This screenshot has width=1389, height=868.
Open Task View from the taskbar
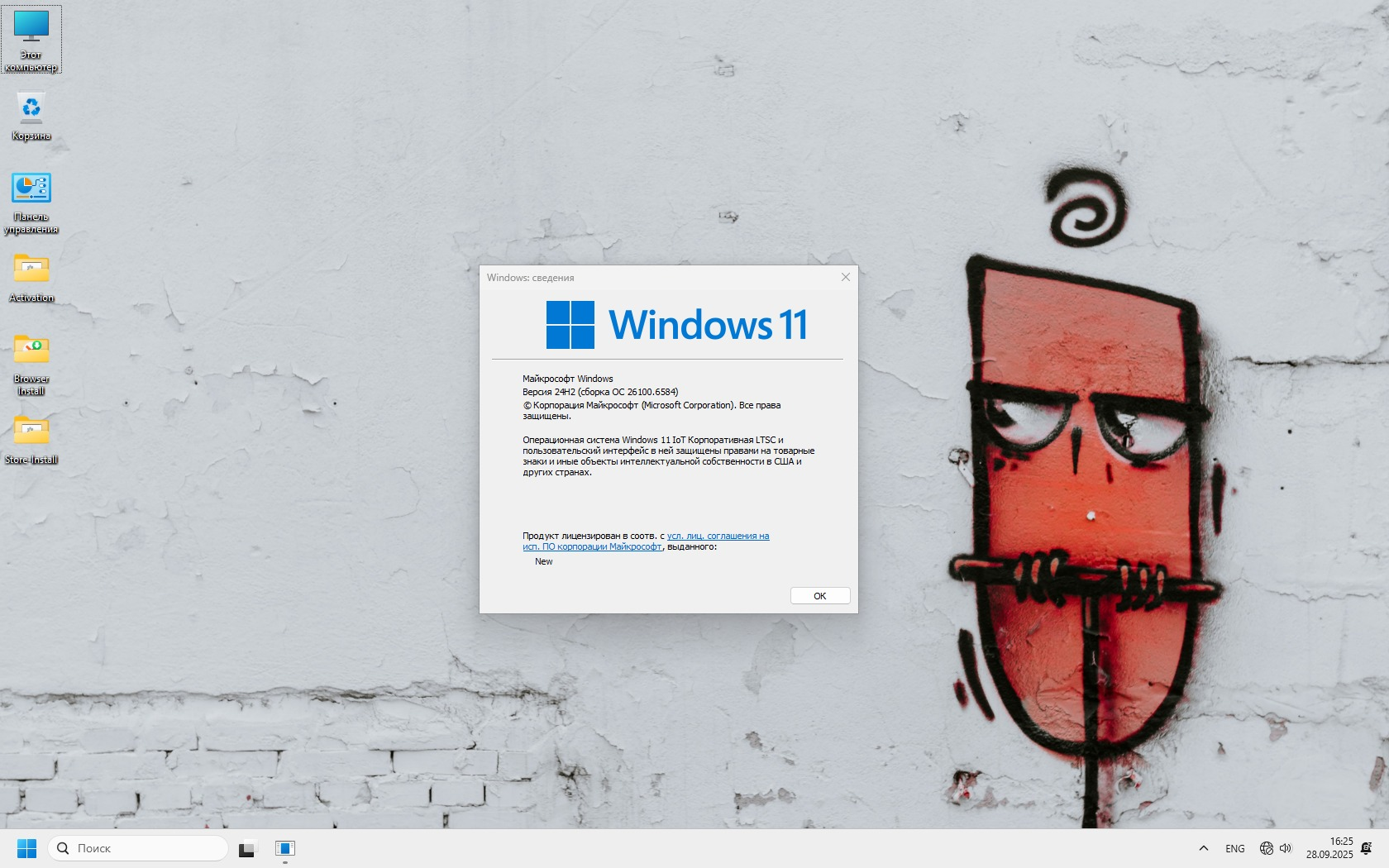[x=247, y=848]
